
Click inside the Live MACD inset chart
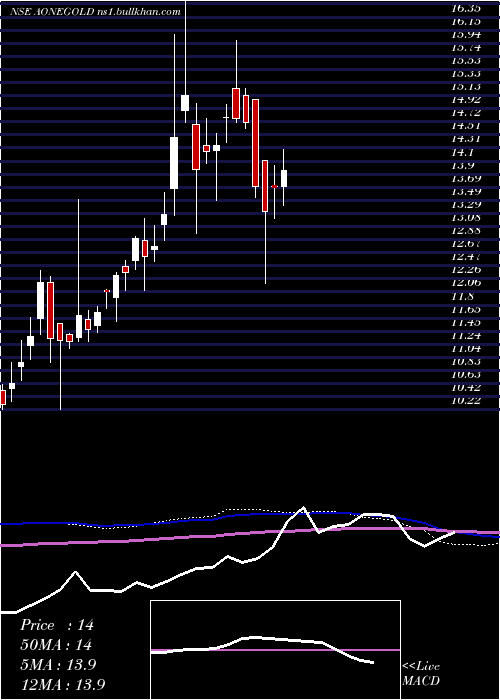(275, 650)
